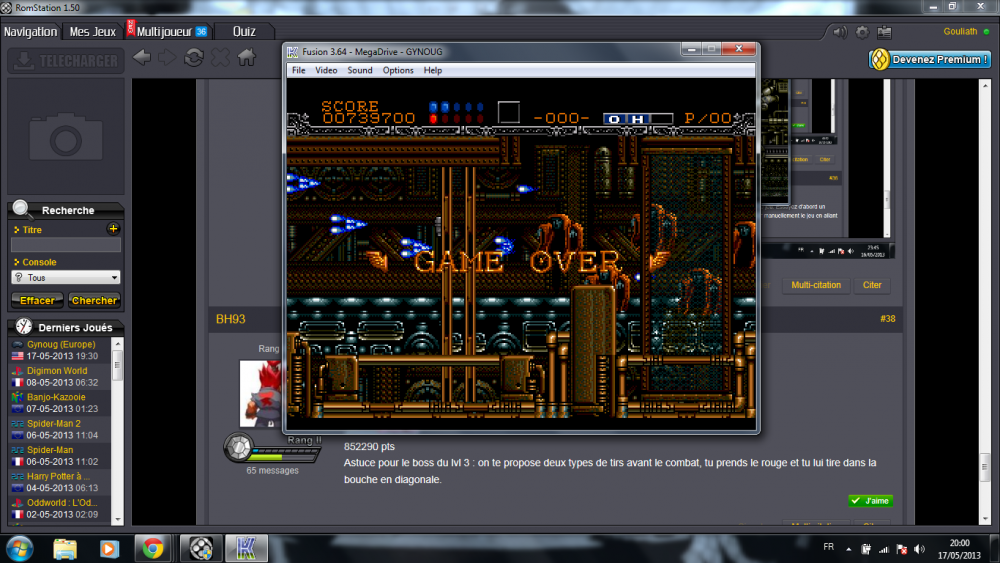Screen dimensions: 1000x563
Task: Click BH93's avatar image
Action: (x=261, y=393)
